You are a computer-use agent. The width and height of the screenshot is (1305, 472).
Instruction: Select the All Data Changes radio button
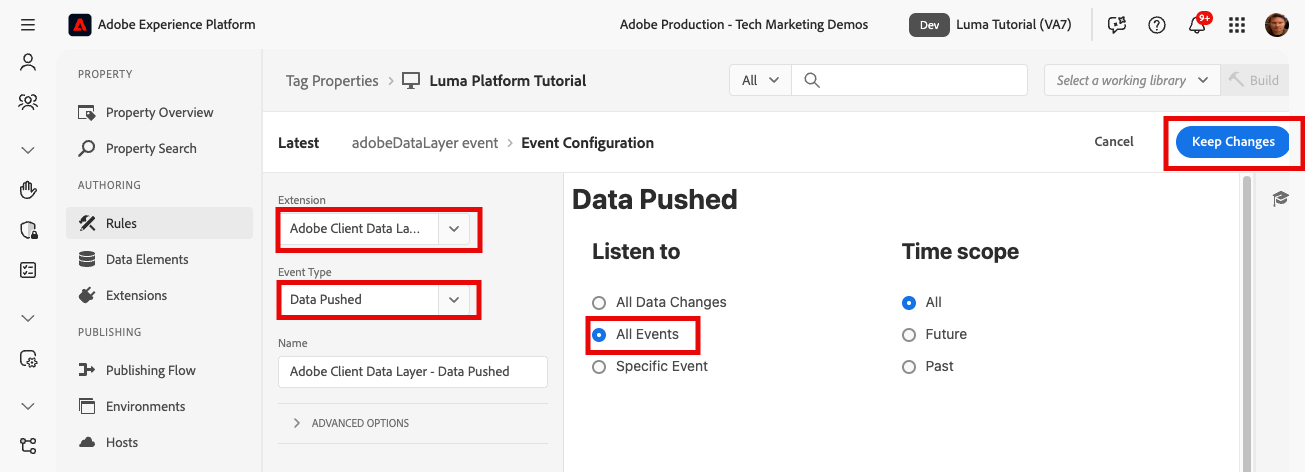599,302
